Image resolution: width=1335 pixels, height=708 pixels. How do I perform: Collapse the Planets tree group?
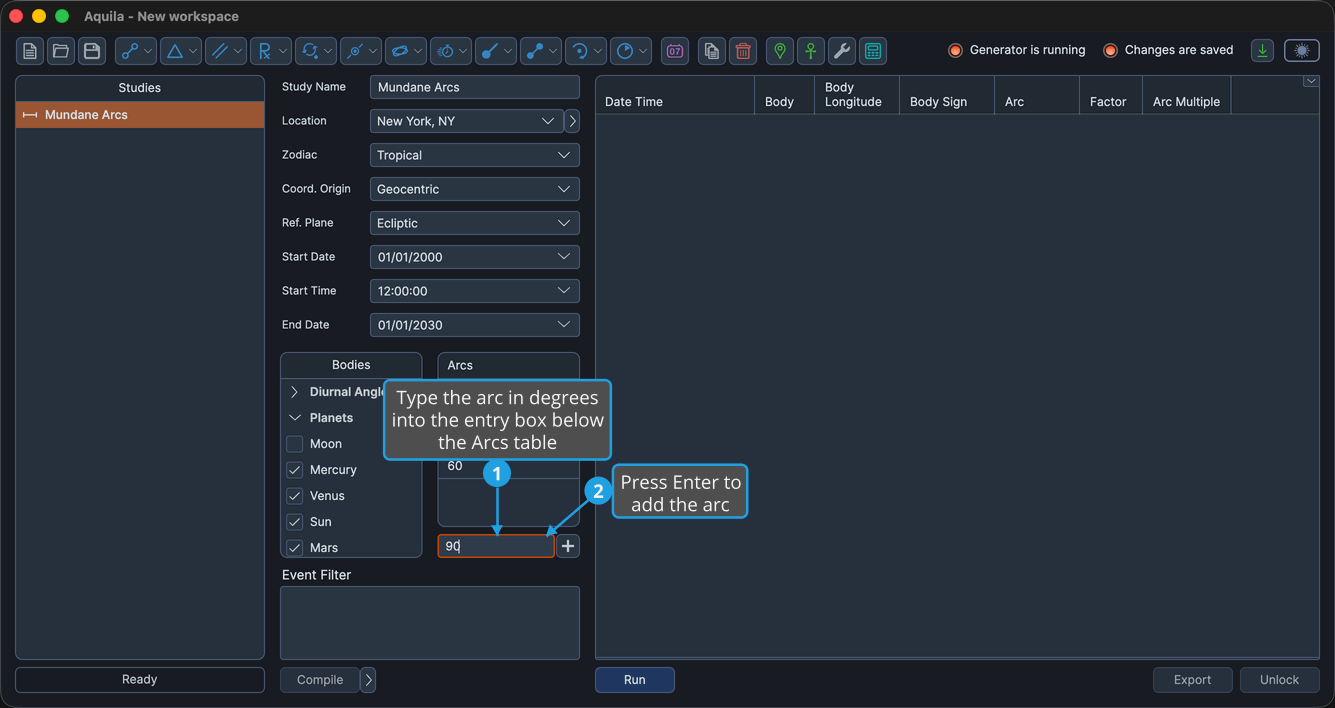pos(295,418)
